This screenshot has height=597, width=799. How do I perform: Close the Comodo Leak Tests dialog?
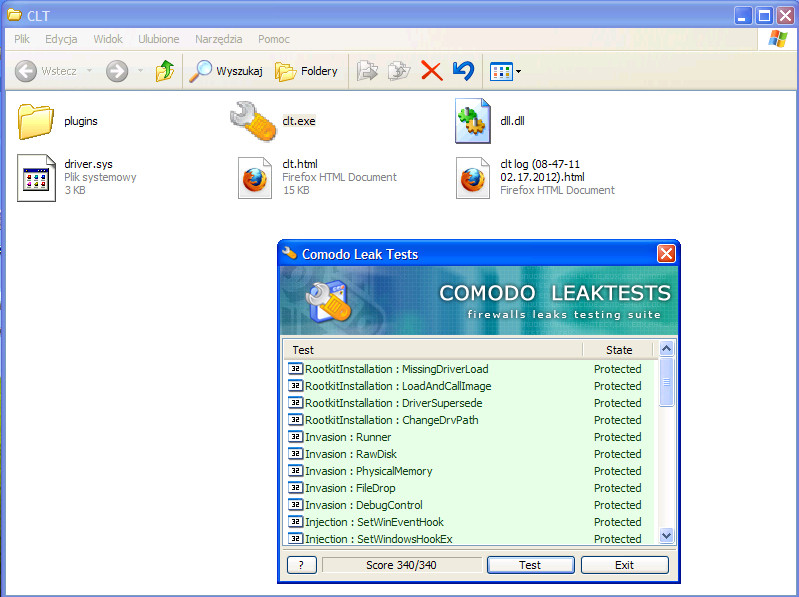(x=666, y=253)
